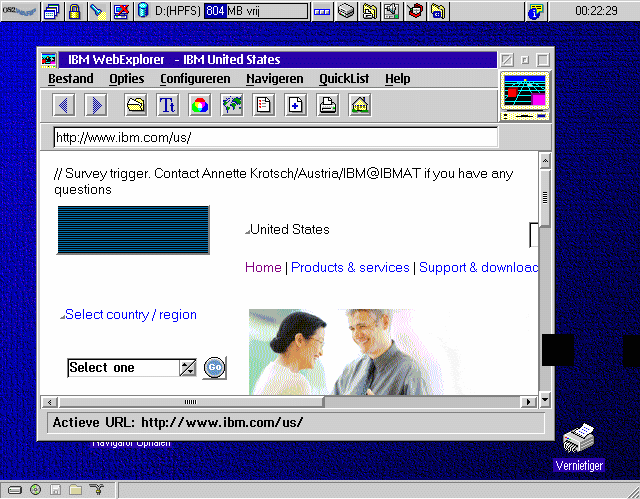Click the Actieve URL status bar text
This screenshot has height=499, width=640.
tap(178, 422)
